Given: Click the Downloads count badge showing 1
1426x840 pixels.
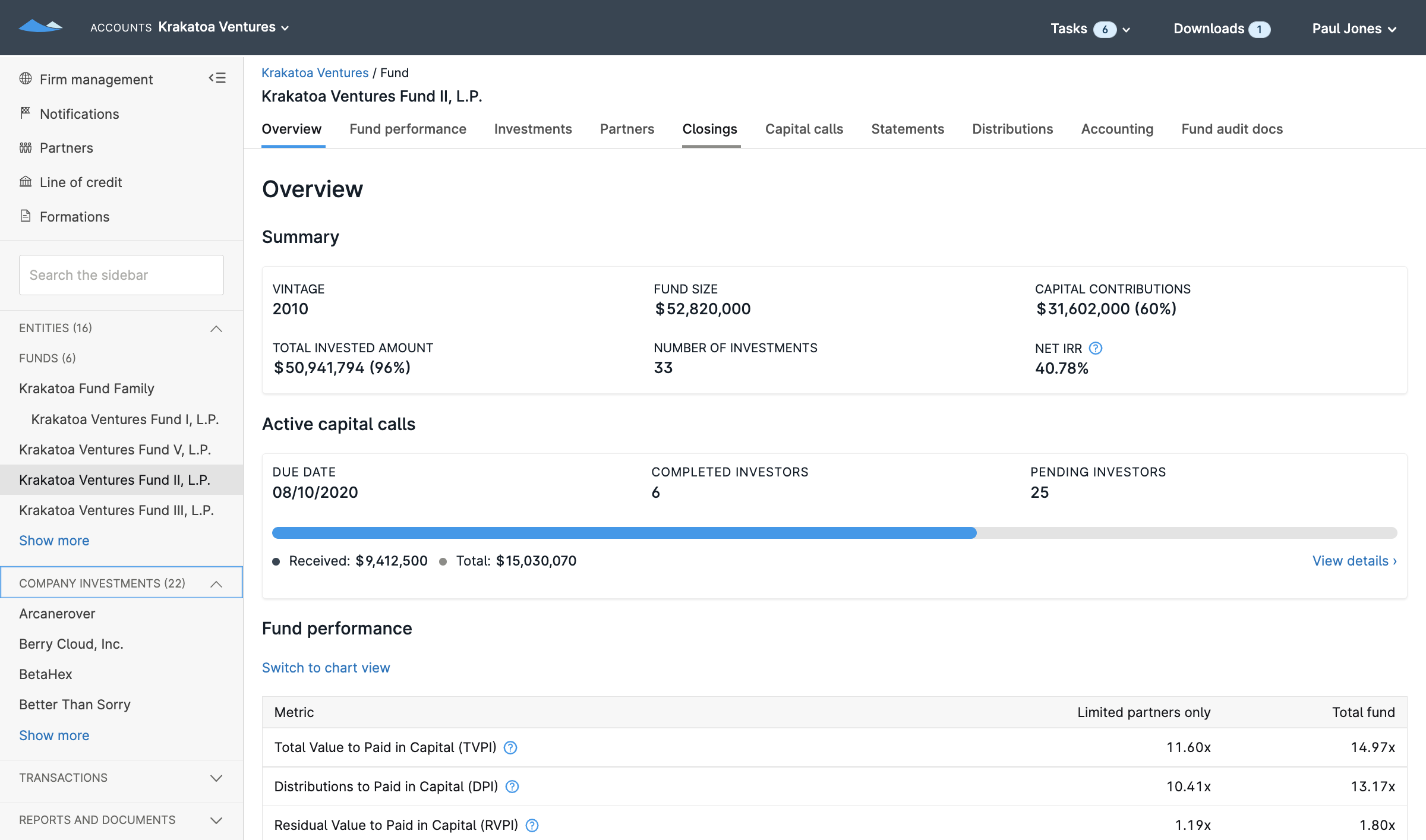Looking at the screenshot, I should (x=1259, y=29).
